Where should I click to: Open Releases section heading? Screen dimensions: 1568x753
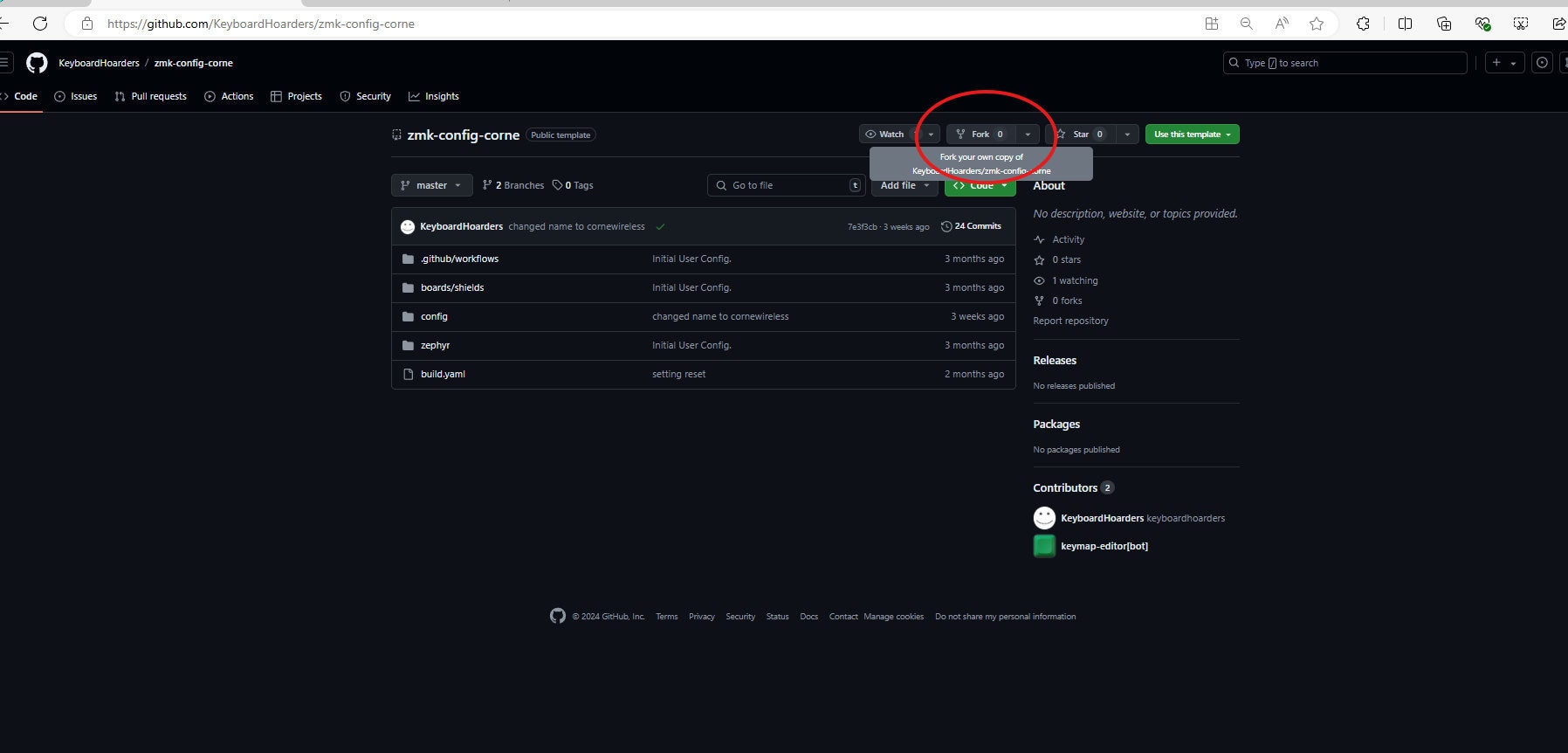[x=1055, y=361]
